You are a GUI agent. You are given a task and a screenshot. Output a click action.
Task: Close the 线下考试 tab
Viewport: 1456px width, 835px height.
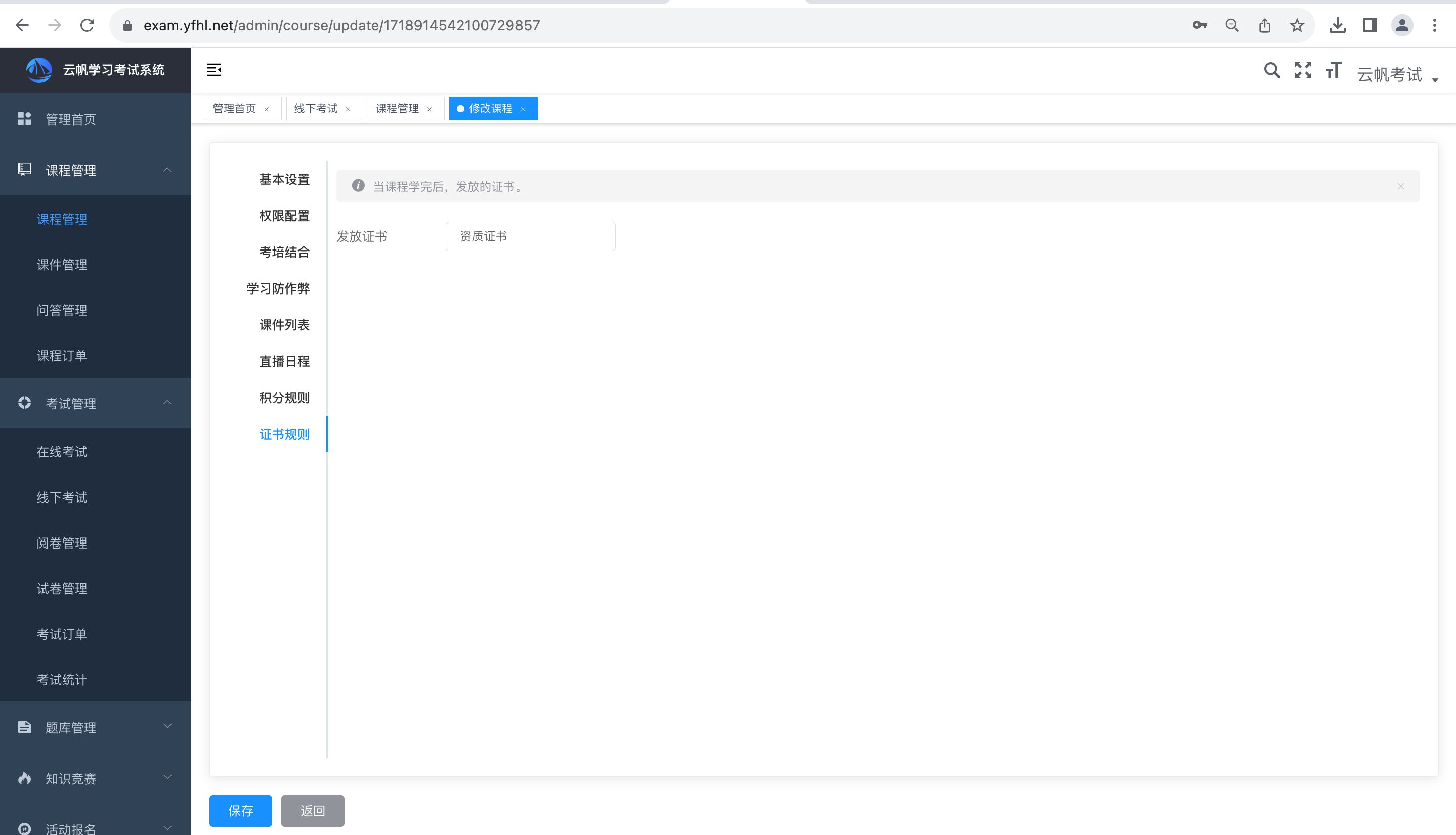[348, 109]
